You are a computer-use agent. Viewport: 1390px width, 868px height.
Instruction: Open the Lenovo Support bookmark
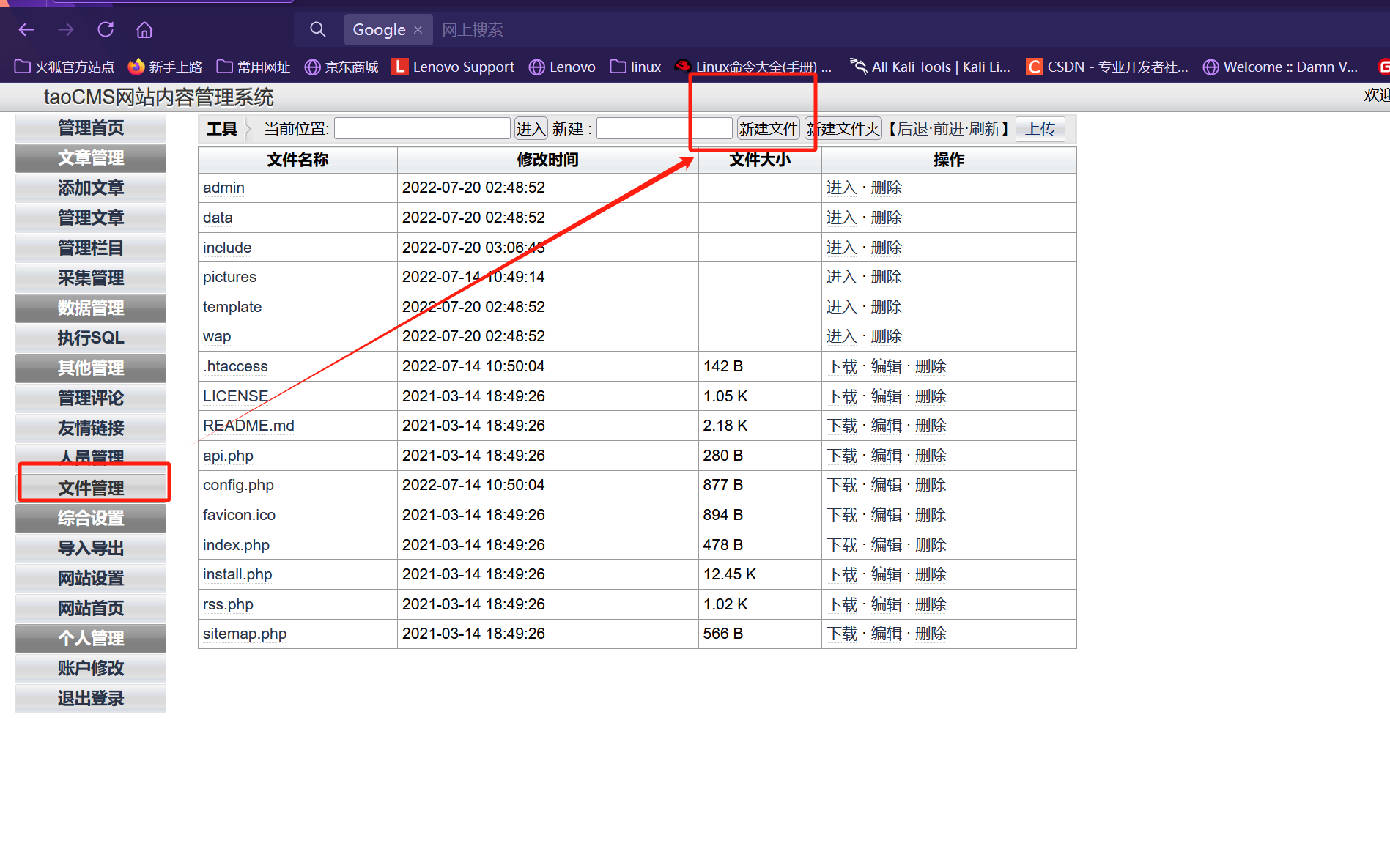[454, 67]
